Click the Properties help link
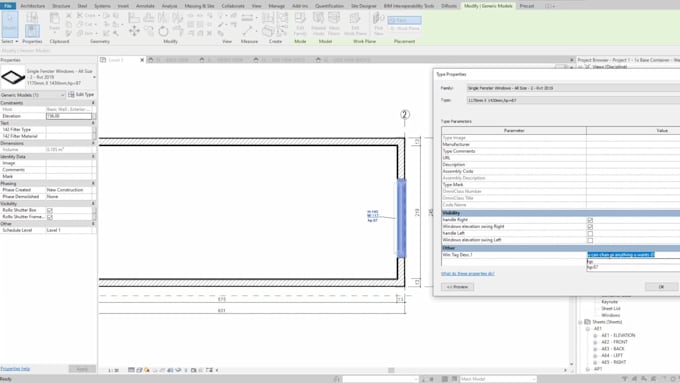680x383 pixels. tap(15, 369)
